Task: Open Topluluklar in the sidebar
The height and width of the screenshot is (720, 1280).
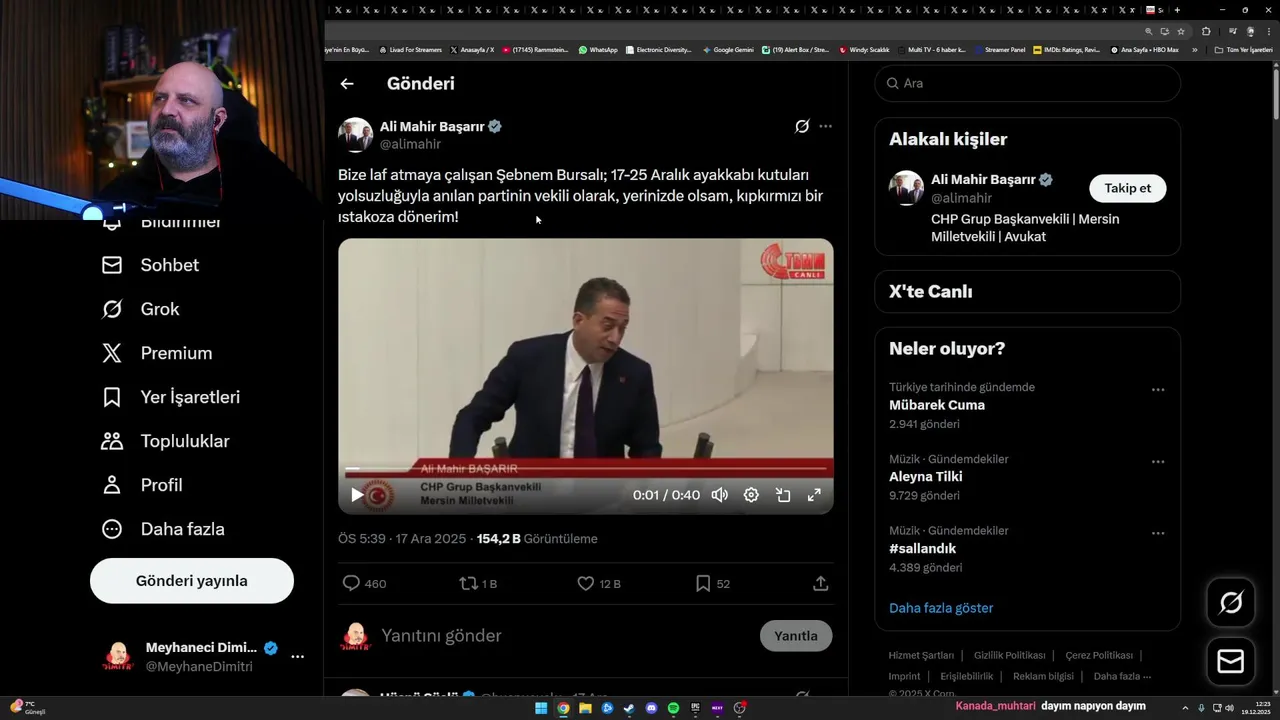Action: [x=166, y=441]
